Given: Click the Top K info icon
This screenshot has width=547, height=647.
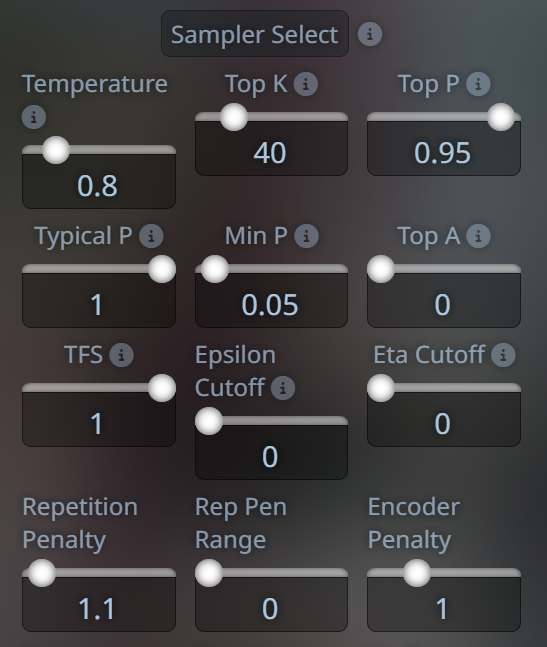Looking at the screenshot, I should [306, 84].
